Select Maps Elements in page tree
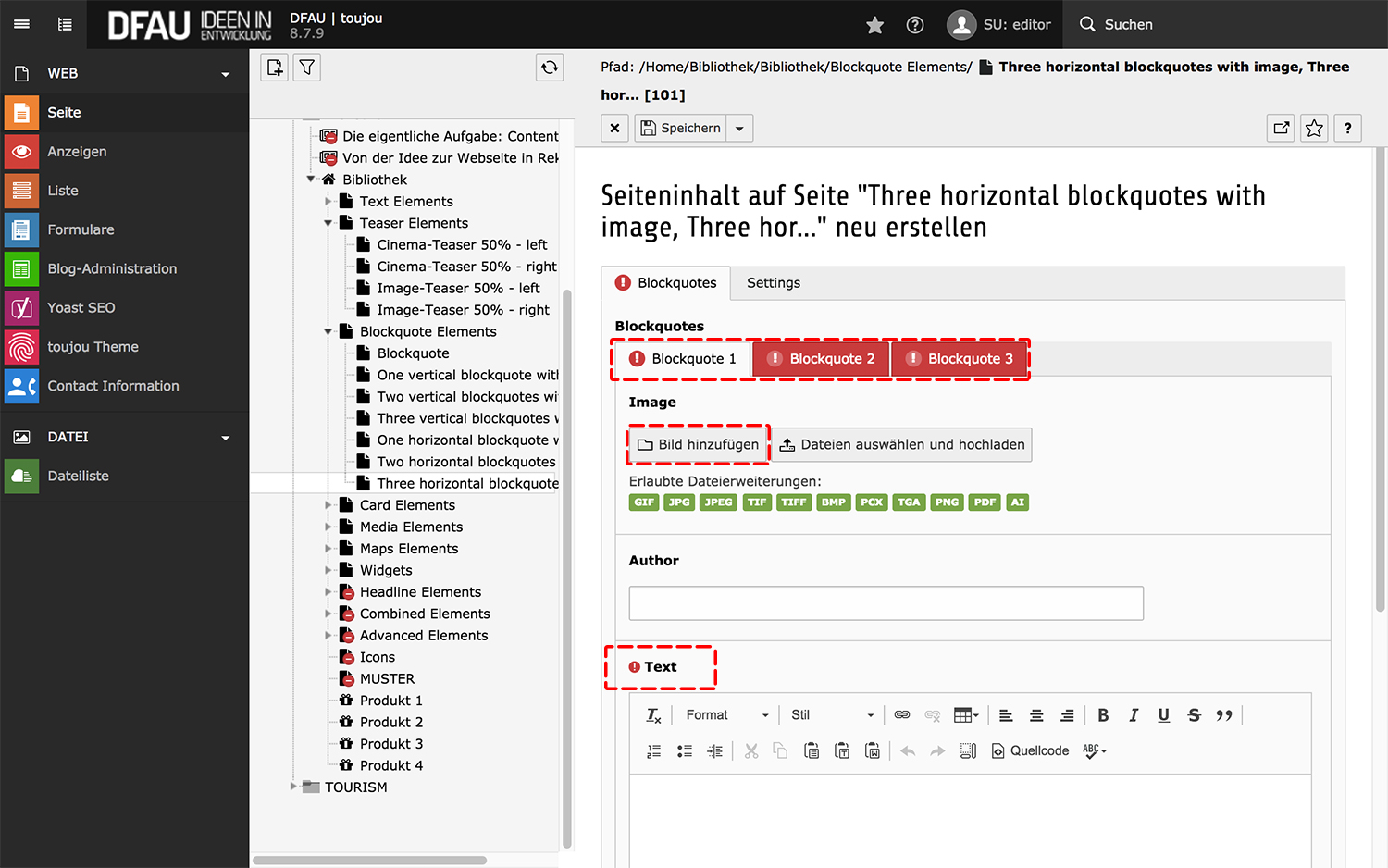Viewport: 1388px width, 868px height. click(x=409, y=549)
